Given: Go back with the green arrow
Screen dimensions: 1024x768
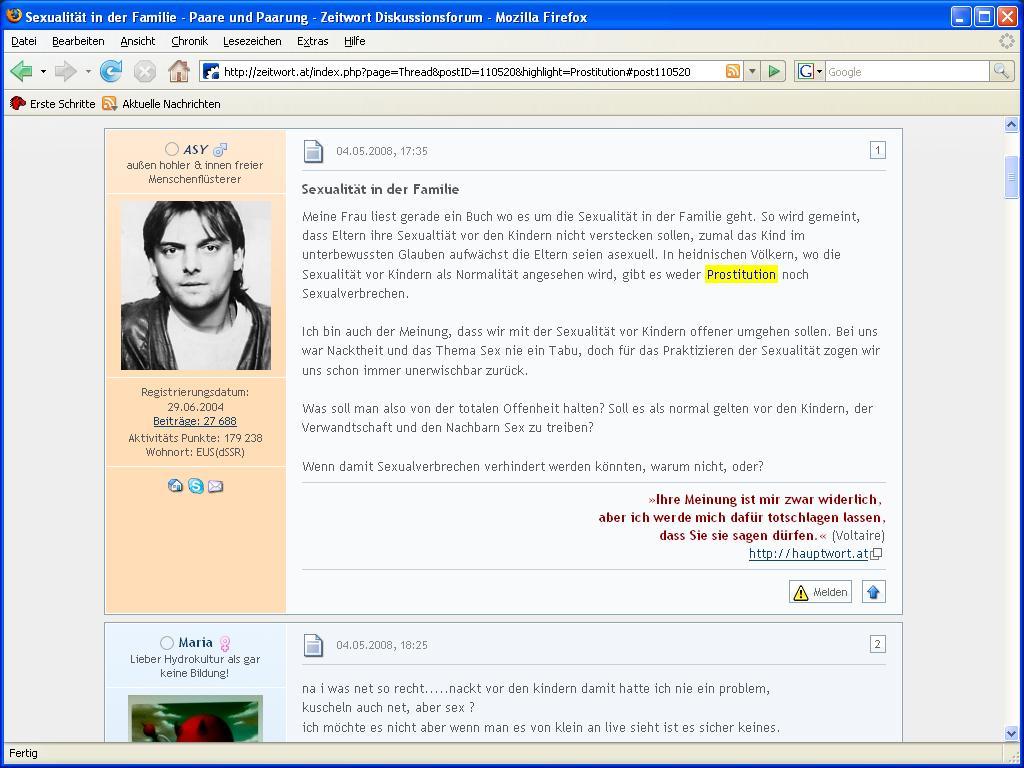Looking at the screenshot, I should (x=22, y=71).
